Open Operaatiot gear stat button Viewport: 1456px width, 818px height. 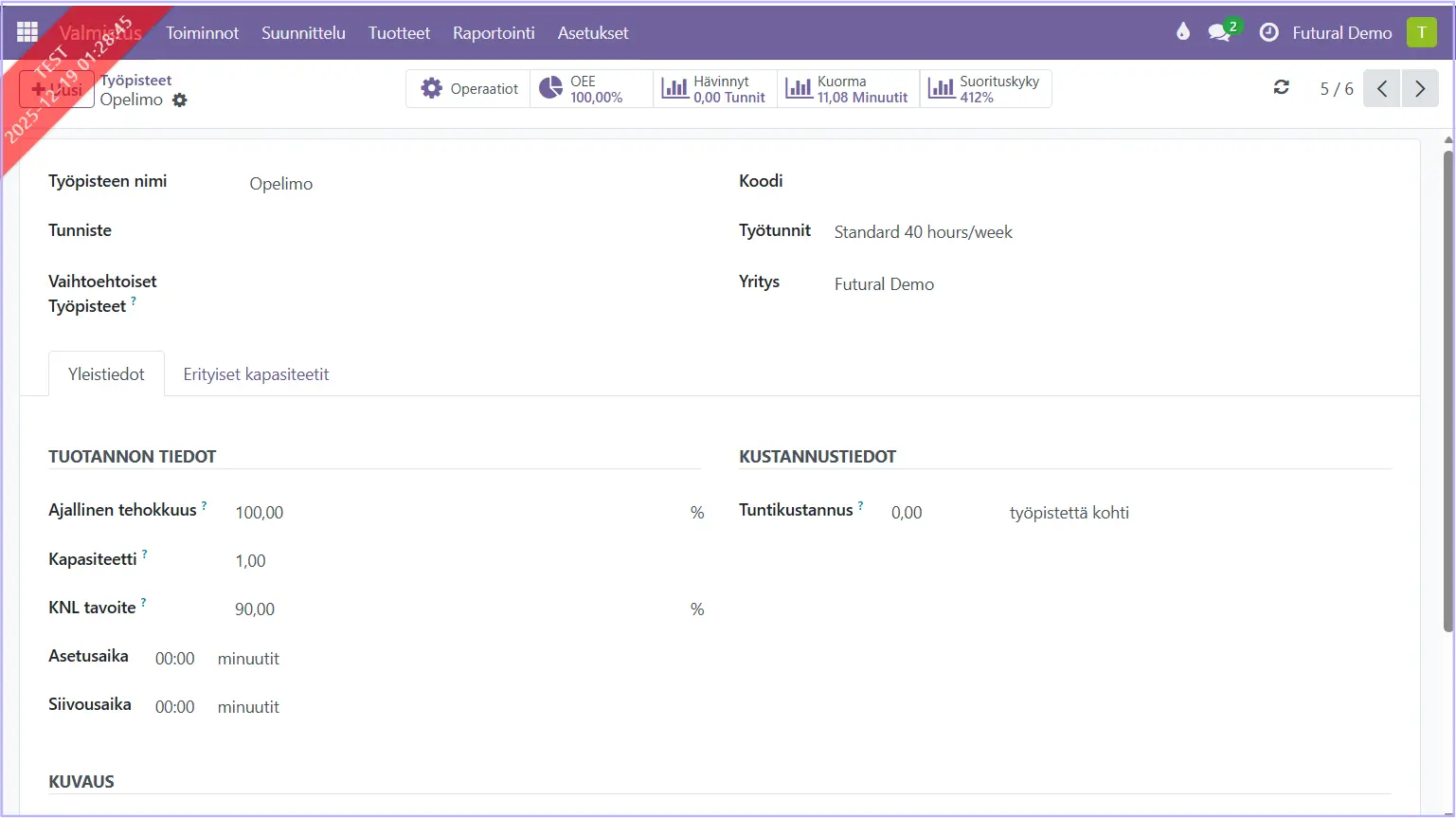[x=469, y=89]
